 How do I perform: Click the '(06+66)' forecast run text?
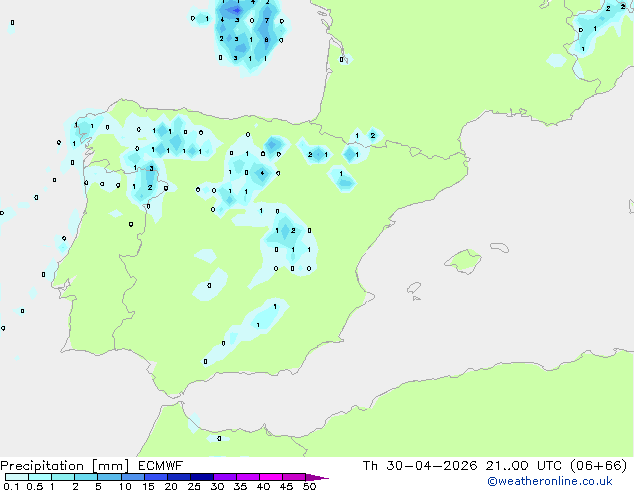(598, 466)
